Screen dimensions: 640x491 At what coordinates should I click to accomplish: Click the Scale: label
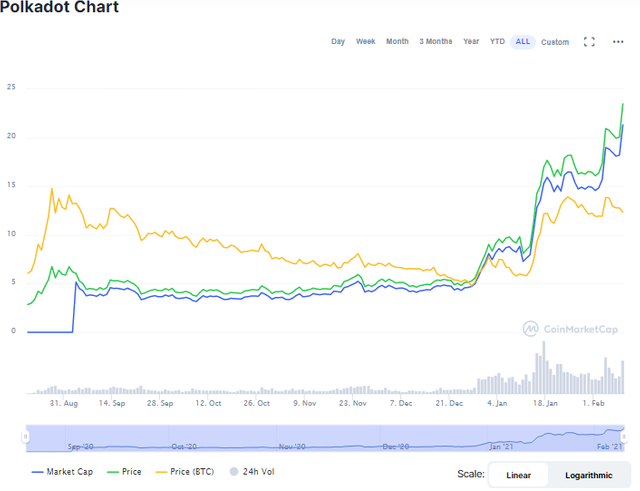click(471, 474)
